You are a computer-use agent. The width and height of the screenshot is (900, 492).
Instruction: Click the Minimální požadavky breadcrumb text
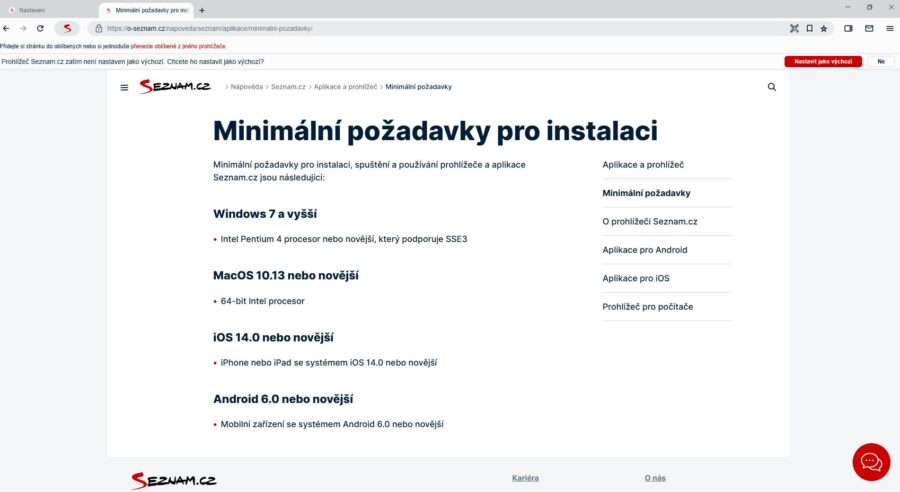click(418, 87)
